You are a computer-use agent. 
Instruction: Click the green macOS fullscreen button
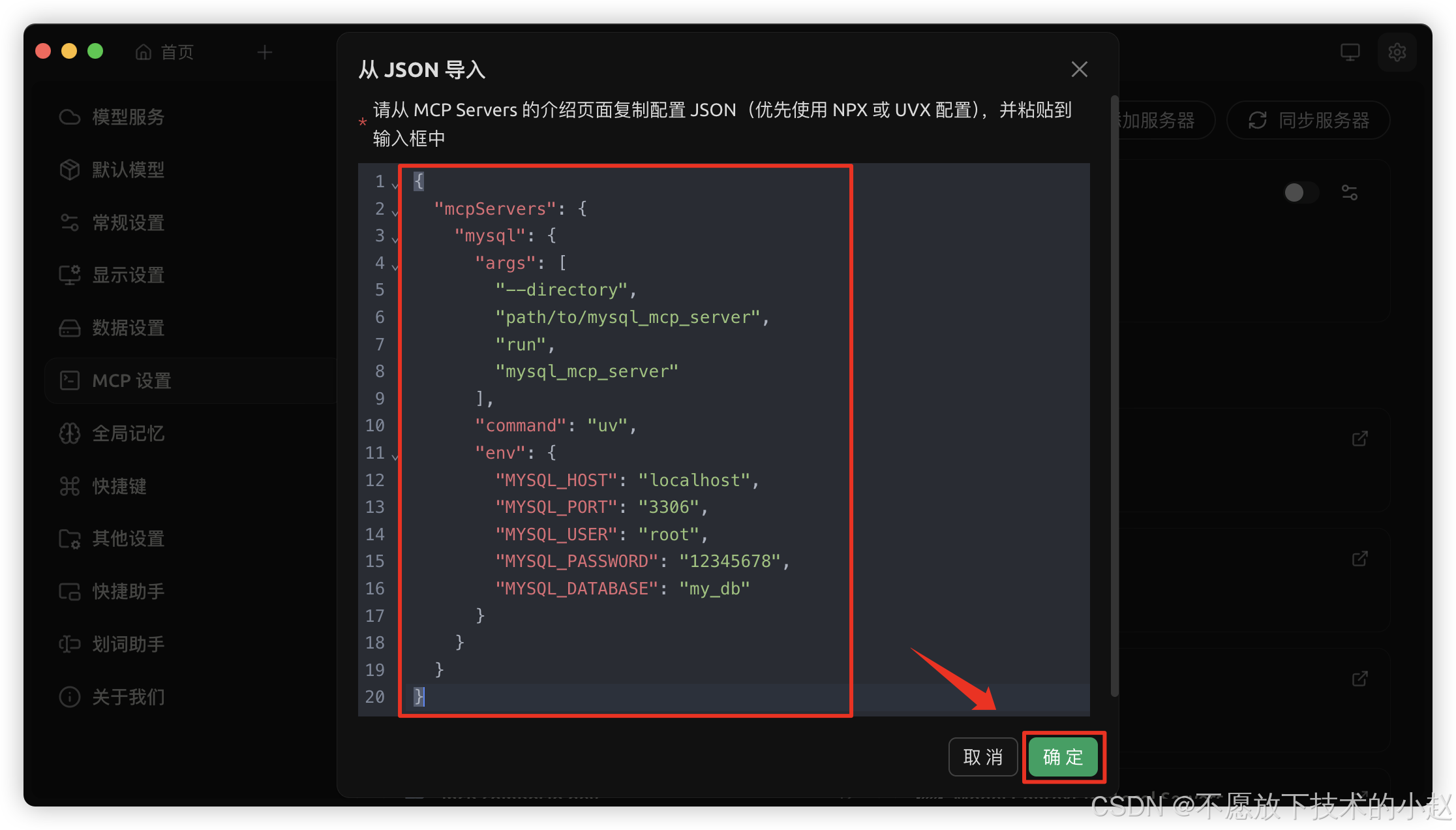(95, 51)
